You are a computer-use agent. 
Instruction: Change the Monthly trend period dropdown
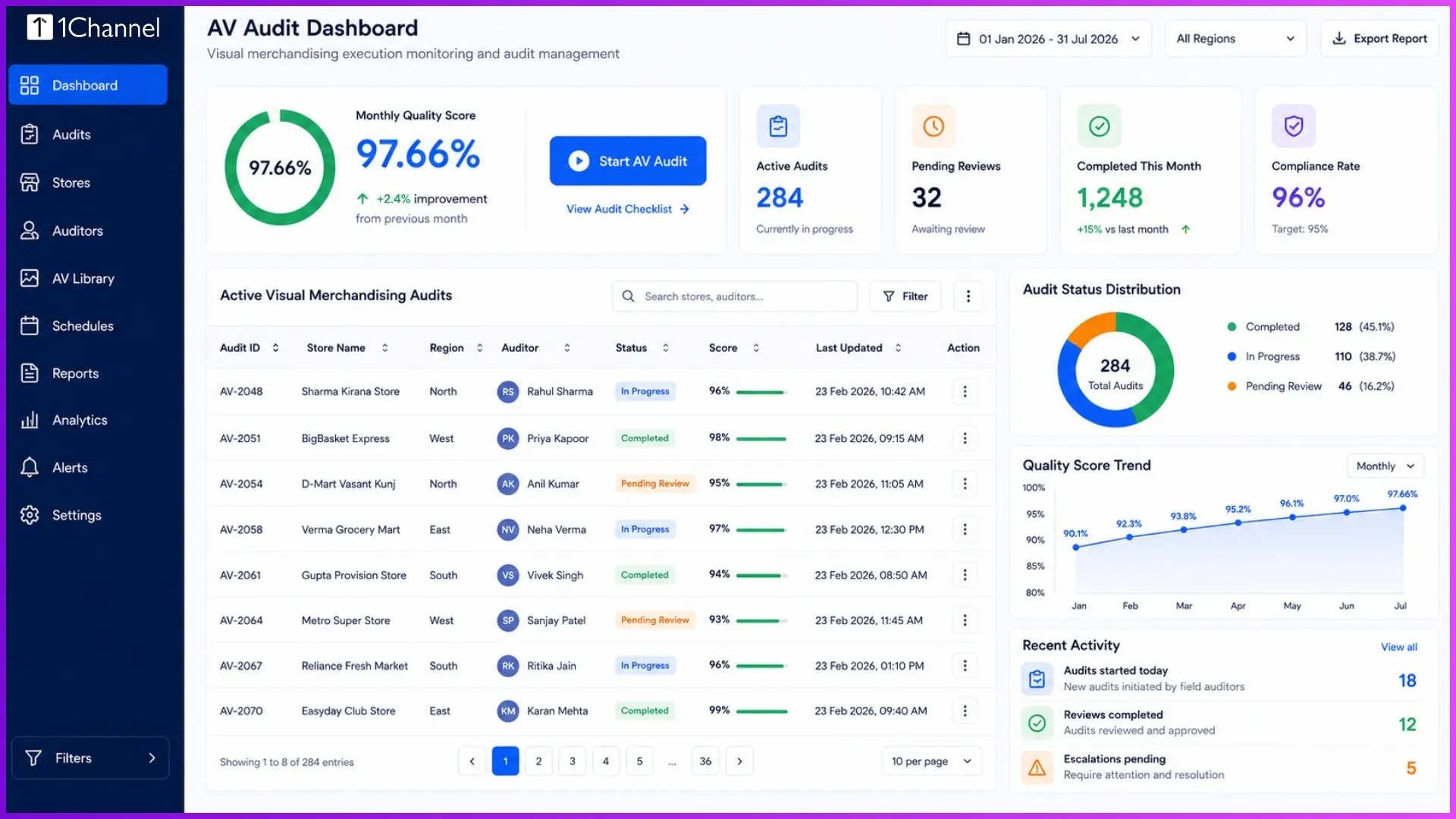1385,466
